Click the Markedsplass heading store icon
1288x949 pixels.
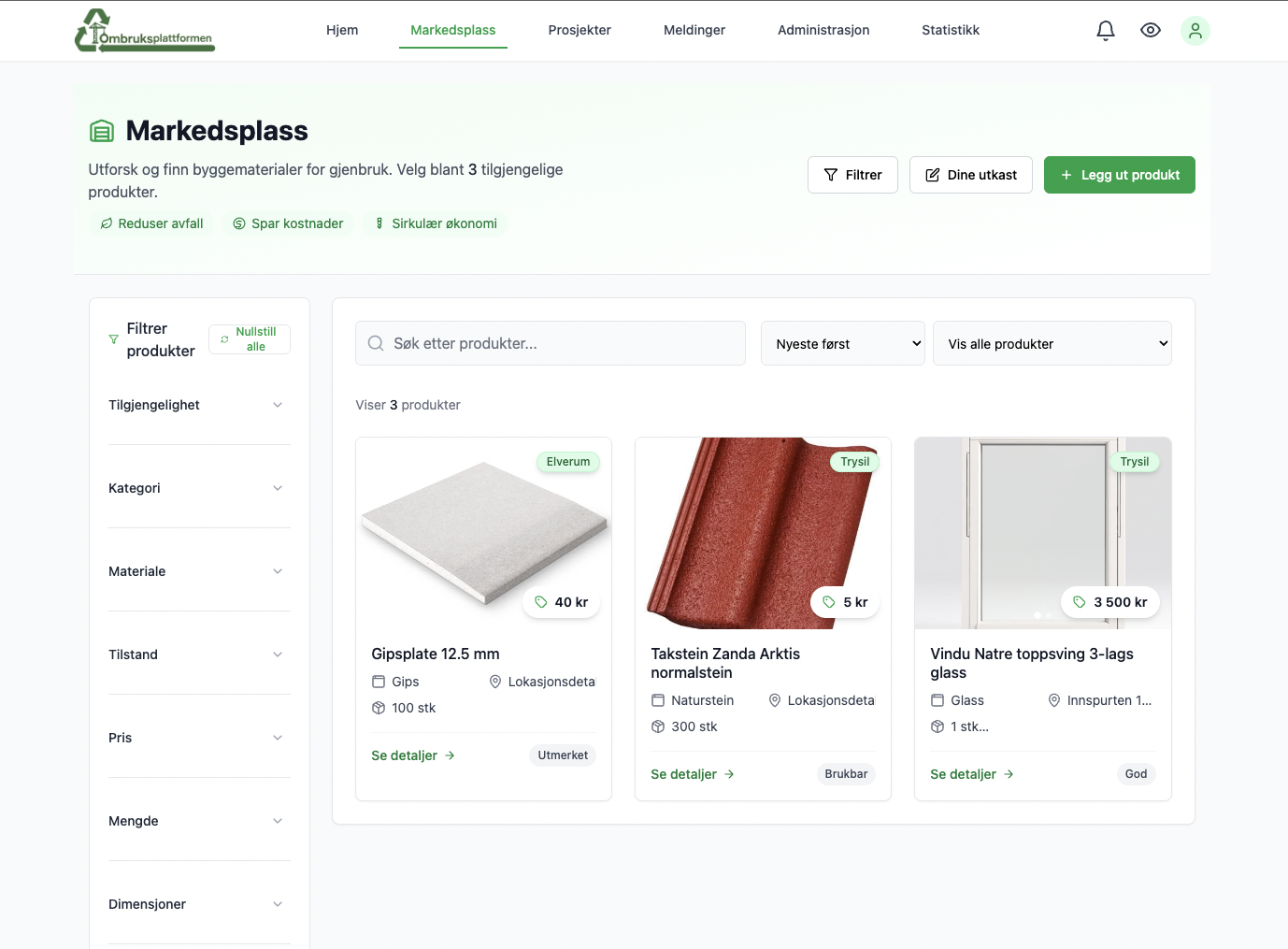click(x=102, y=131)
